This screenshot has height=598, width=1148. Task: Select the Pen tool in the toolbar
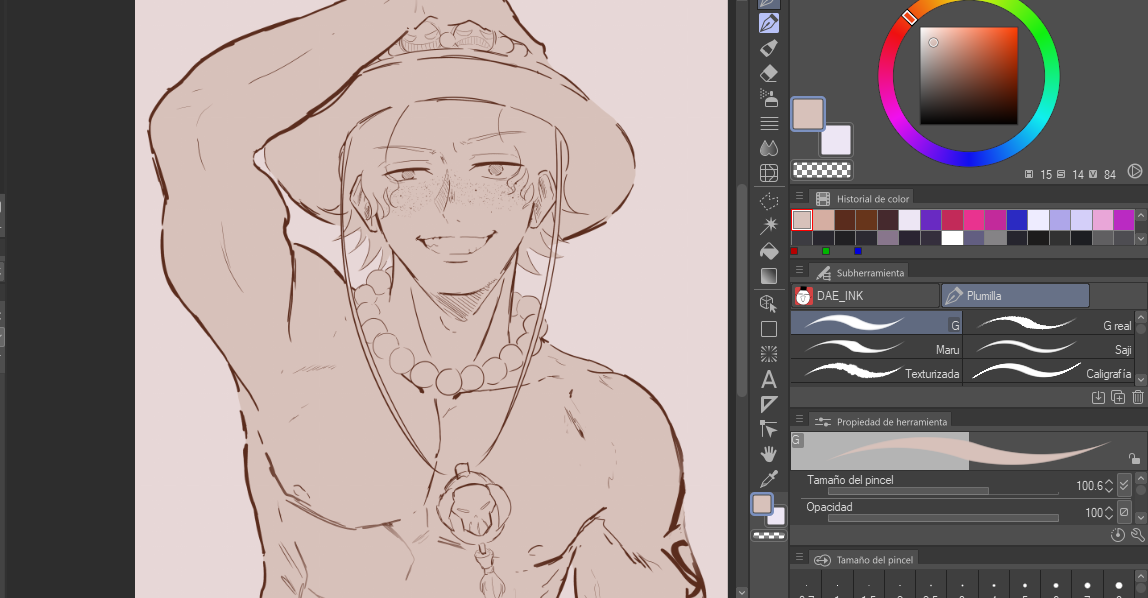point(769,23)
